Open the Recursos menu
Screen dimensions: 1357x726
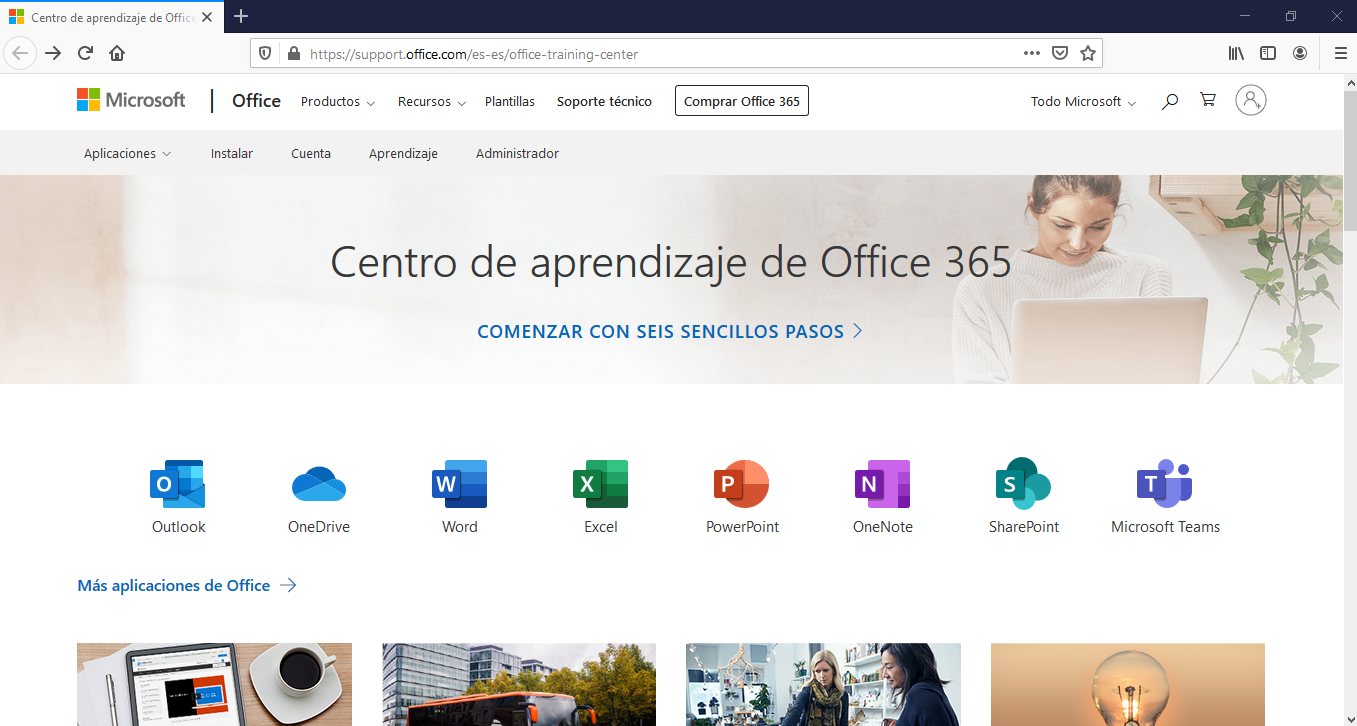click(430, 101)
